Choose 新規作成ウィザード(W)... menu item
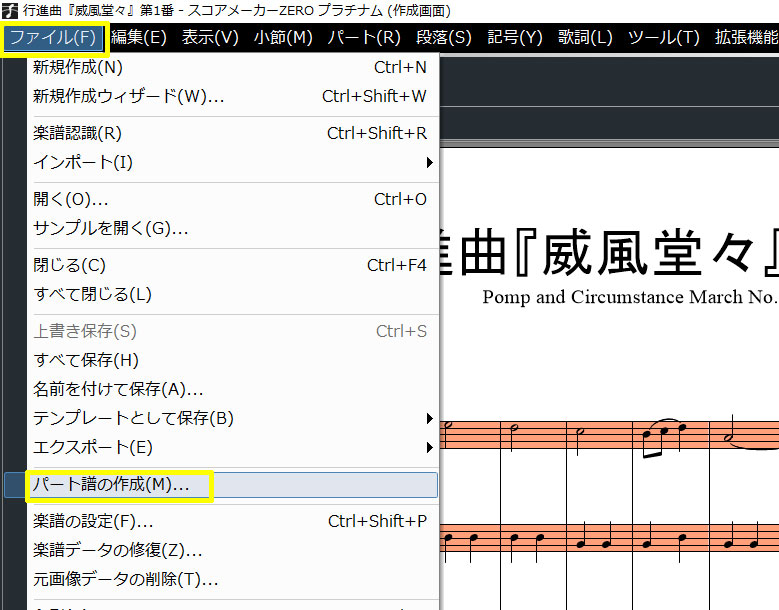779x610 pixels. [x=233, y=96]
